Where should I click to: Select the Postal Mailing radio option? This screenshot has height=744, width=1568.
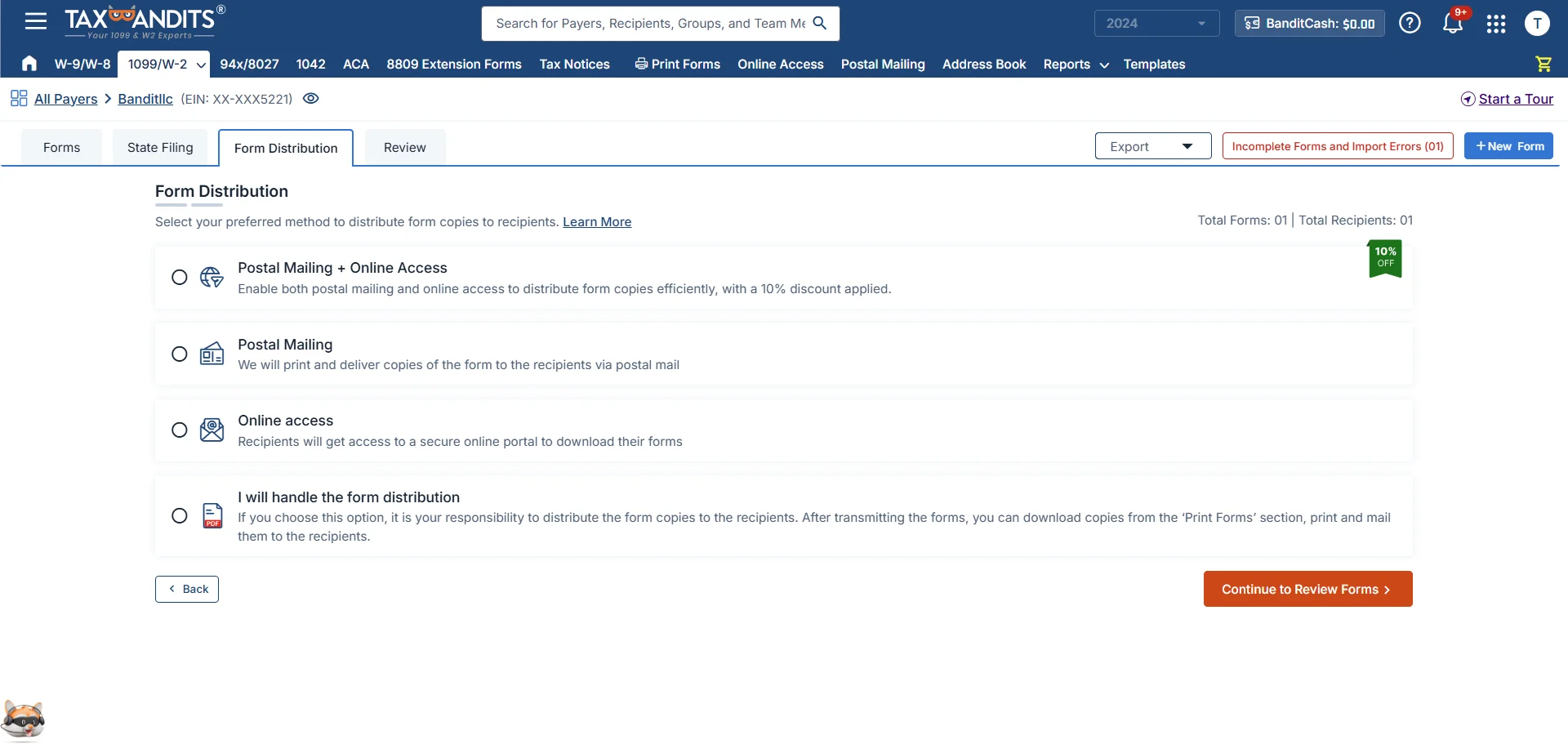[x=180, y=354]
